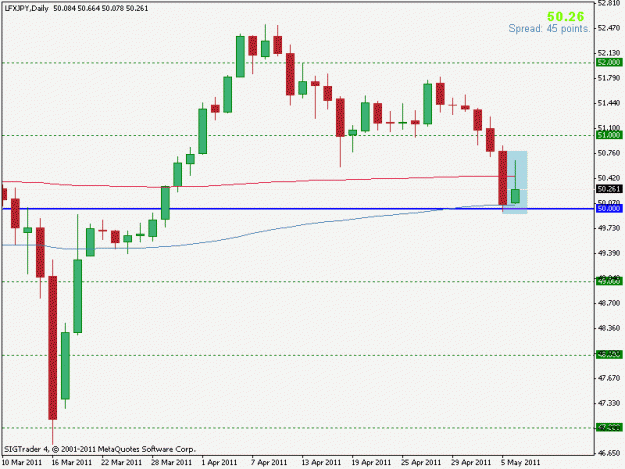The height and width of the screenshot is (469, 625).
Task: Click the 47.330 price scale value
Action: (x=609, y=403)
